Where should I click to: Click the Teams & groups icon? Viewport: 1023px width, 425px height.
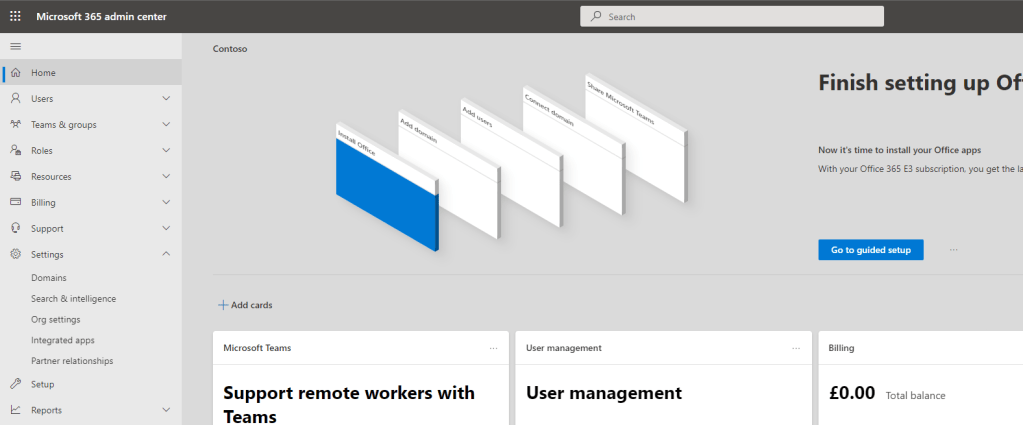15,125
